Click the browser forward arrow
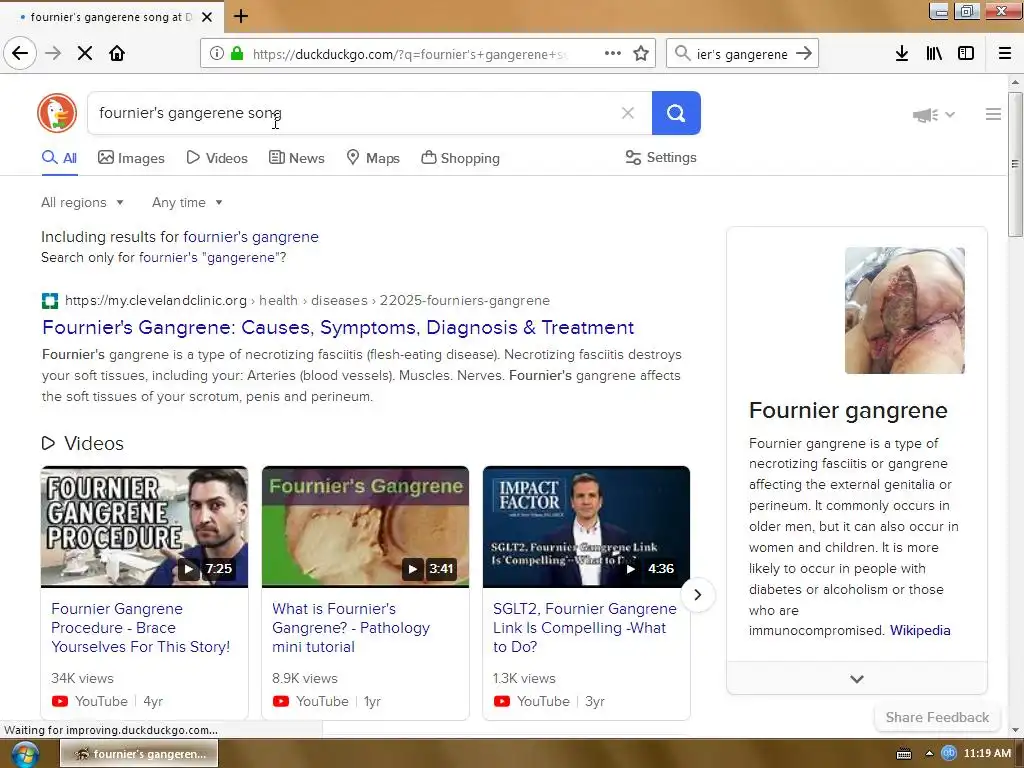The height and width of the screenshot is (768, 1024). click(x=53, y=54)
